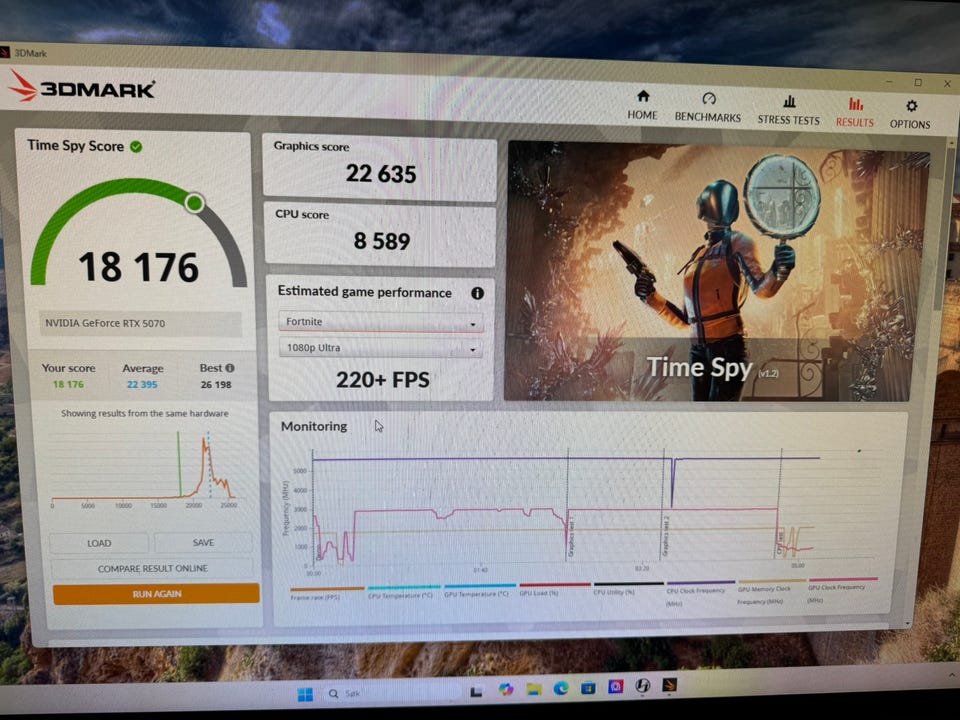This screenshot has width=960, height=720.
Task: Click the Time Spy score gauge knob
Action: tap(195, 203)
